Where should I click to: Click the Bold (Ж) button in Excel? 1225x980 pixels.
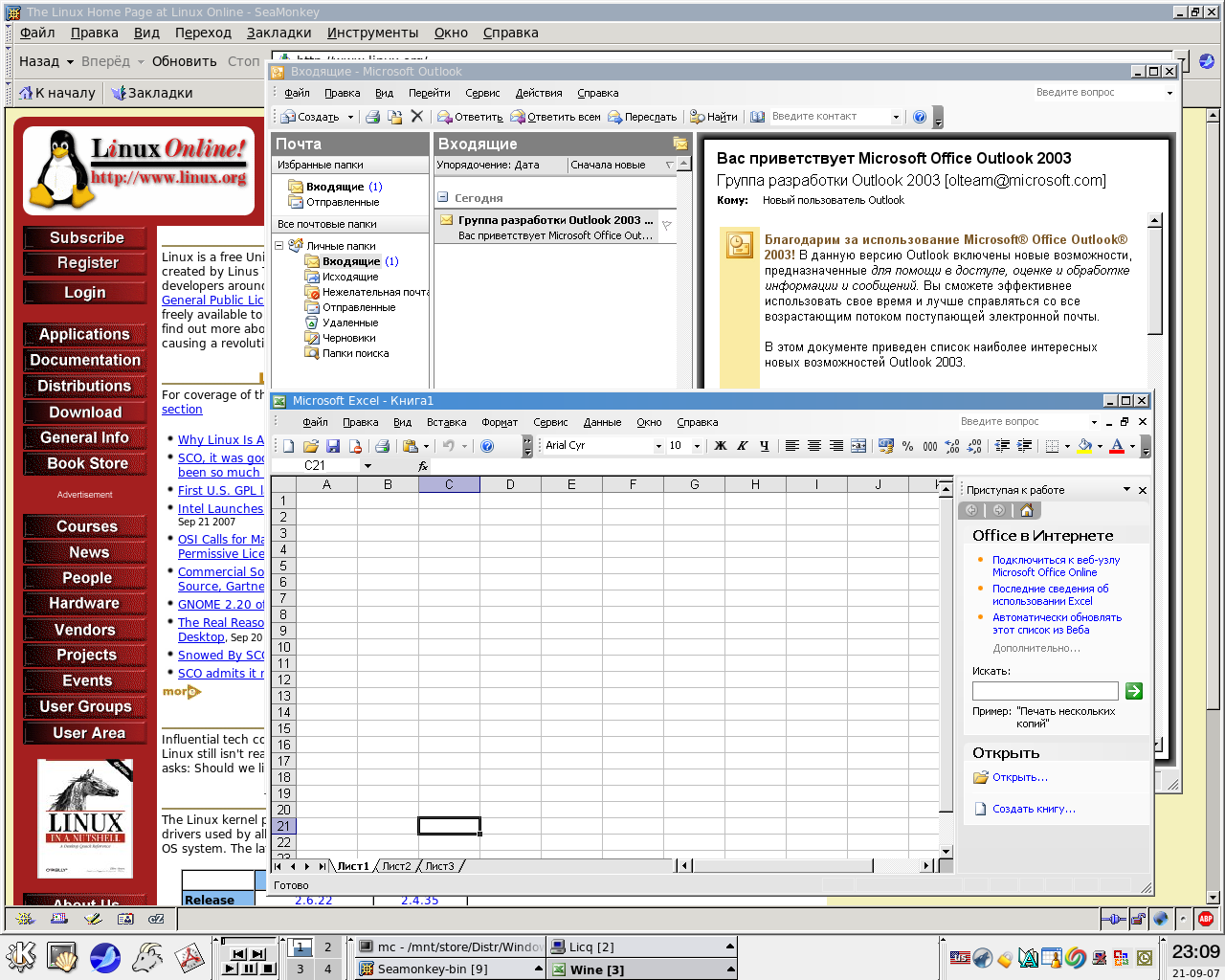click(x=721, y=446)
